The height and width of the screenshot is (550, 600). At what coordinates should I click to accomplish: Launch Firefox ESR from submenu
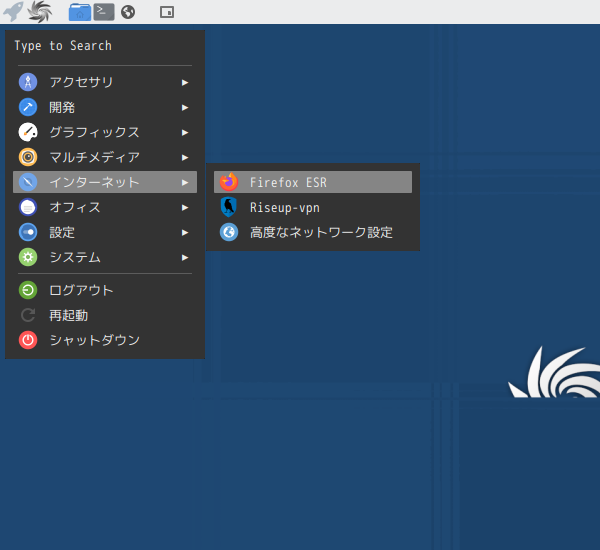(x=313, y=182)
